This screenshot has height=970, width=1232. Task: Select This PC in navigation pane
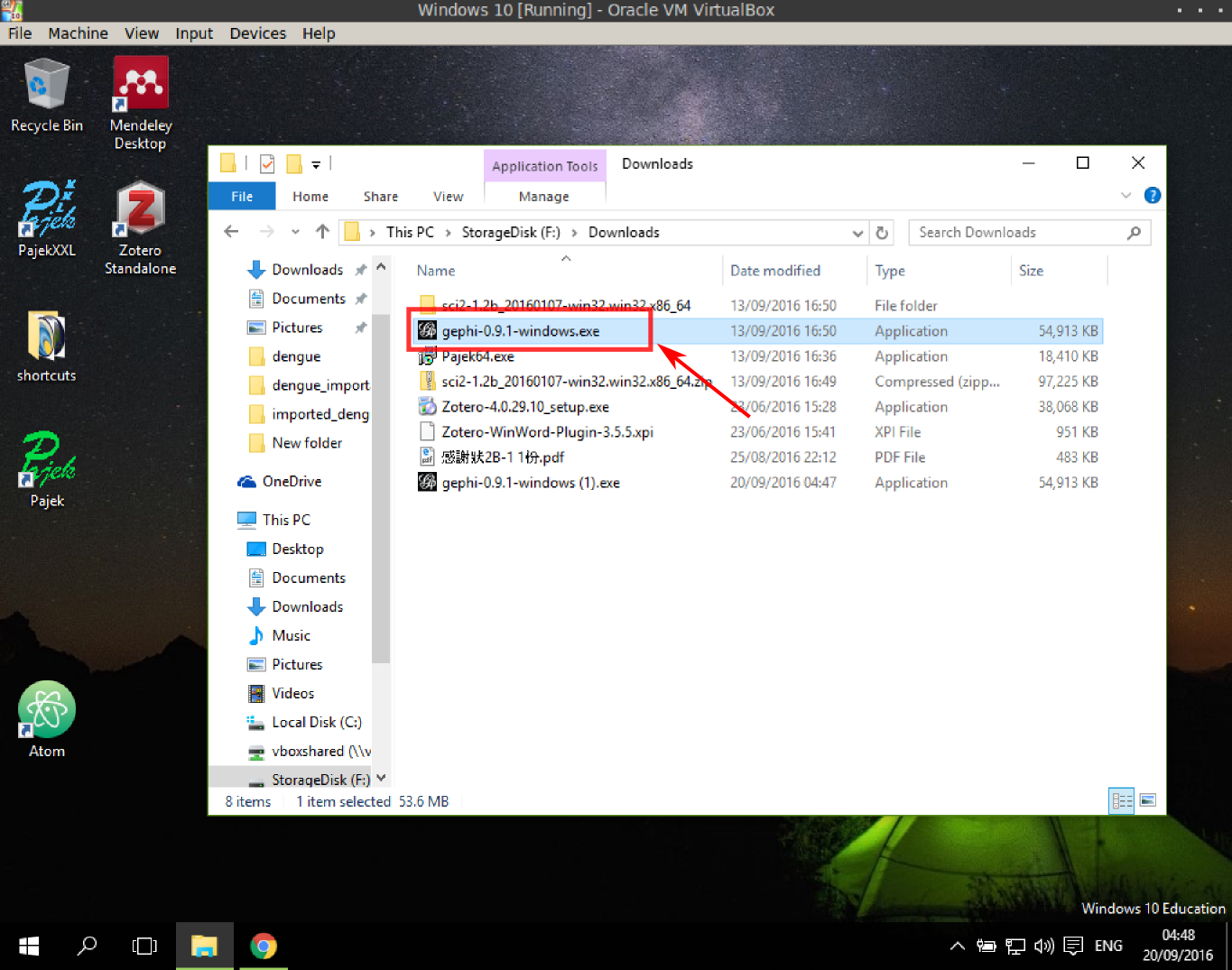tap(274, 520)
